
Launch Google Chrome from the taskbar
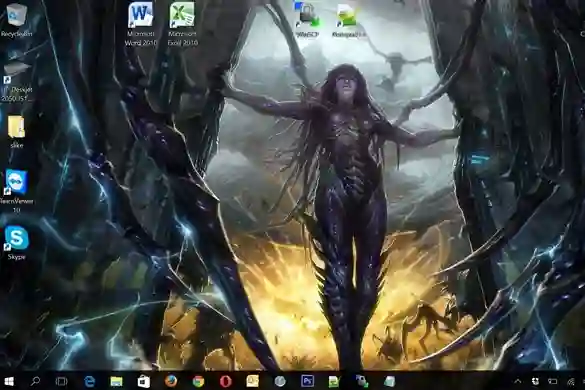coord(198,381)
